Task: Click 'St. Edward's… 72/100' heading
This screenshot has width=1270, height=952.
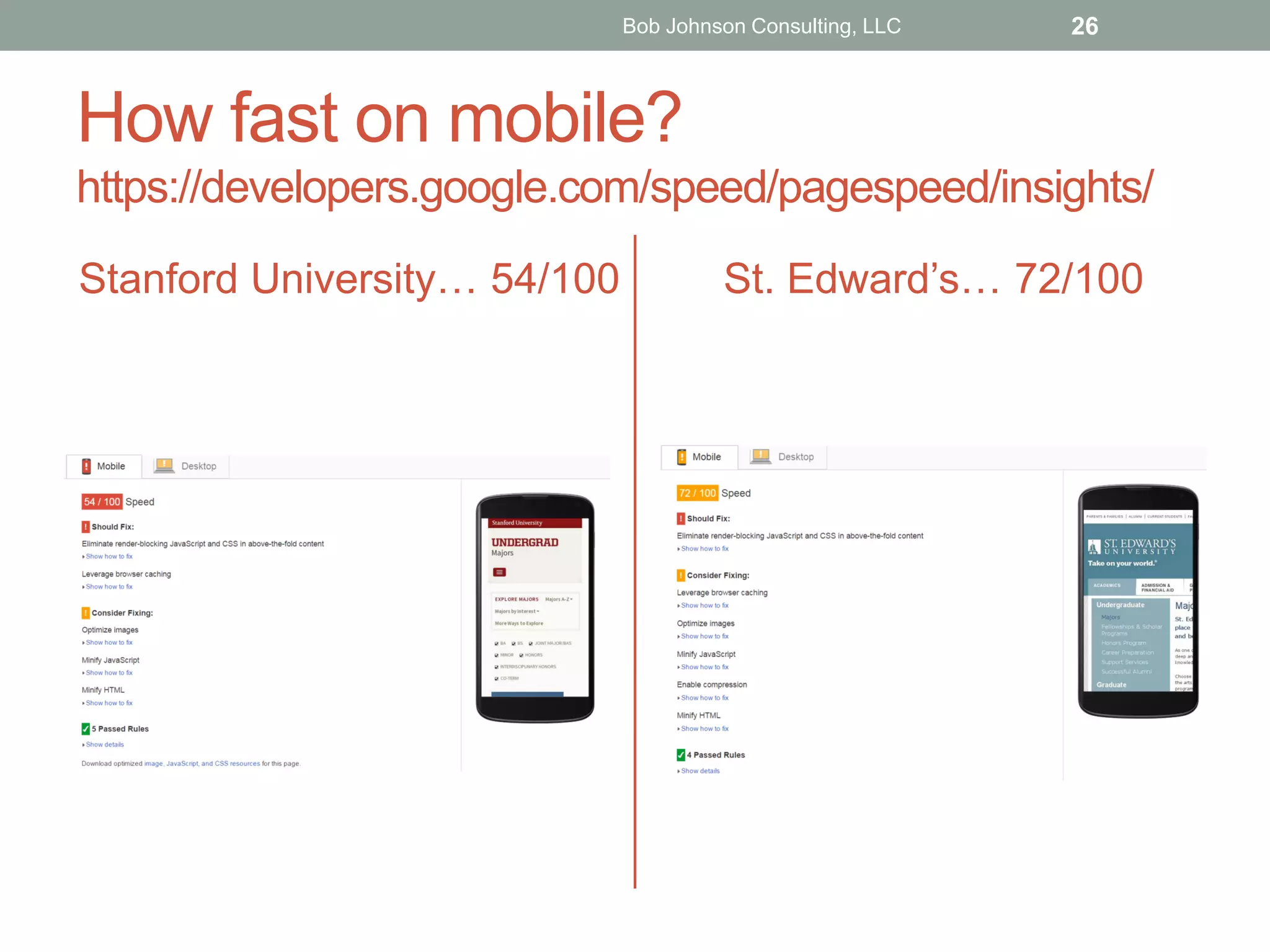Action: tap(933, 279)
